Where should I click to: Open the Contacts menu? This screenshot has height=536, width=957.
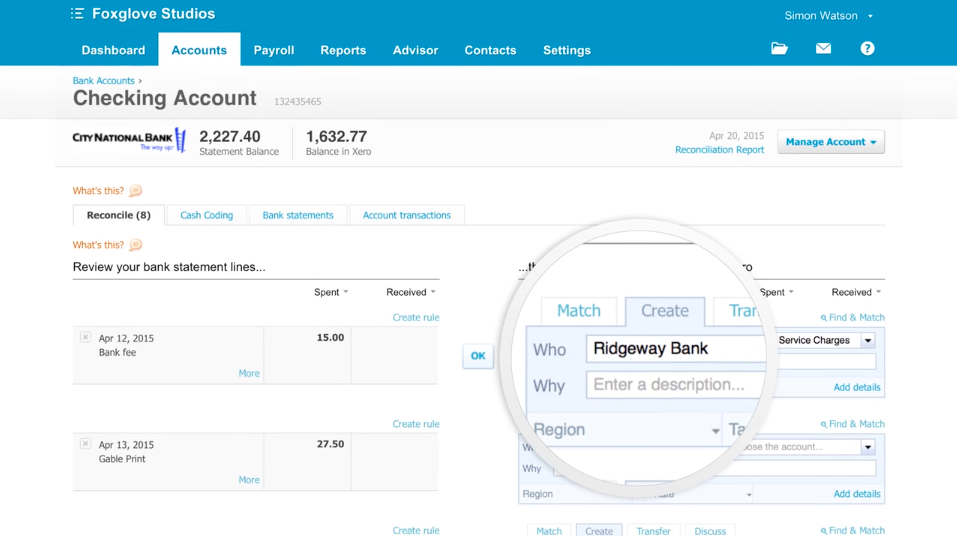click(x=491, y=50)
